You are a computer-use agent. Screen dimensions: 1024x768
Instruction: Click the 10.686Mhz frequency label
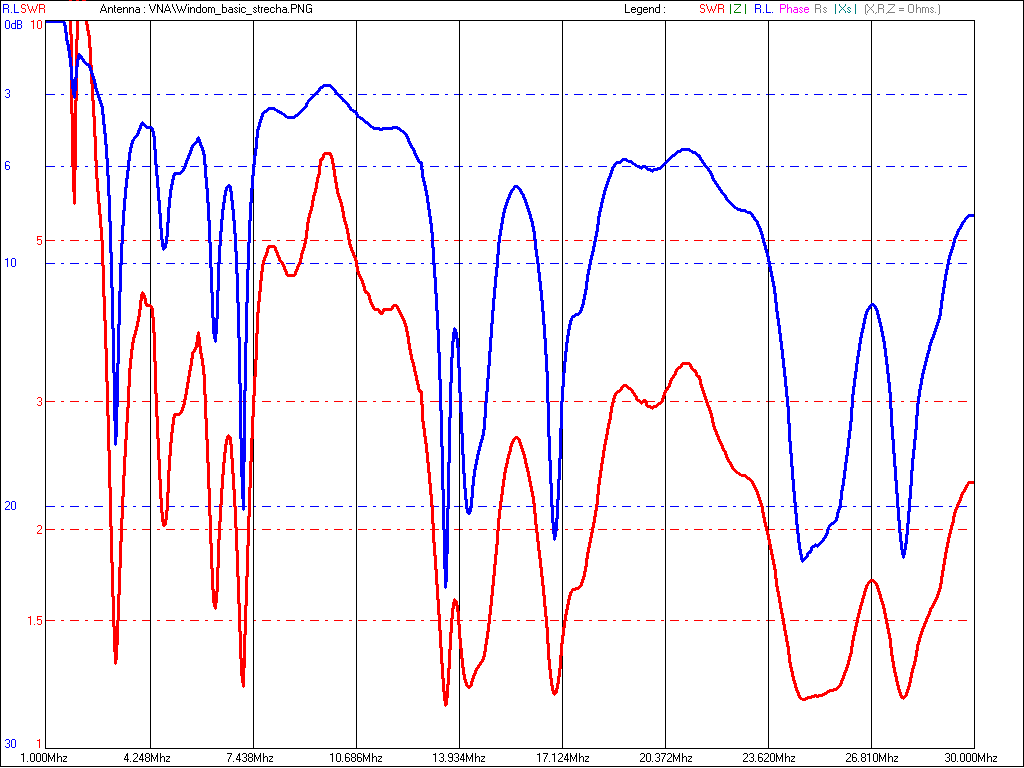356,758
